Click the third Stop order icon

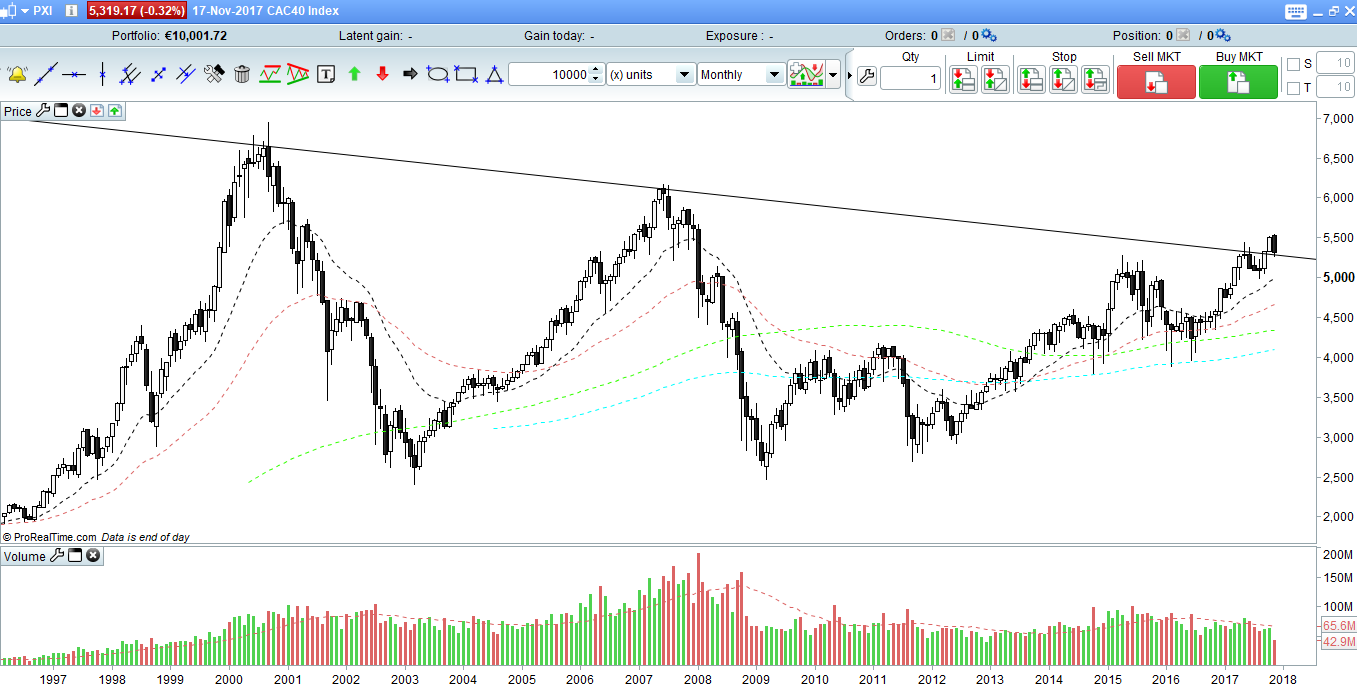1095,79
